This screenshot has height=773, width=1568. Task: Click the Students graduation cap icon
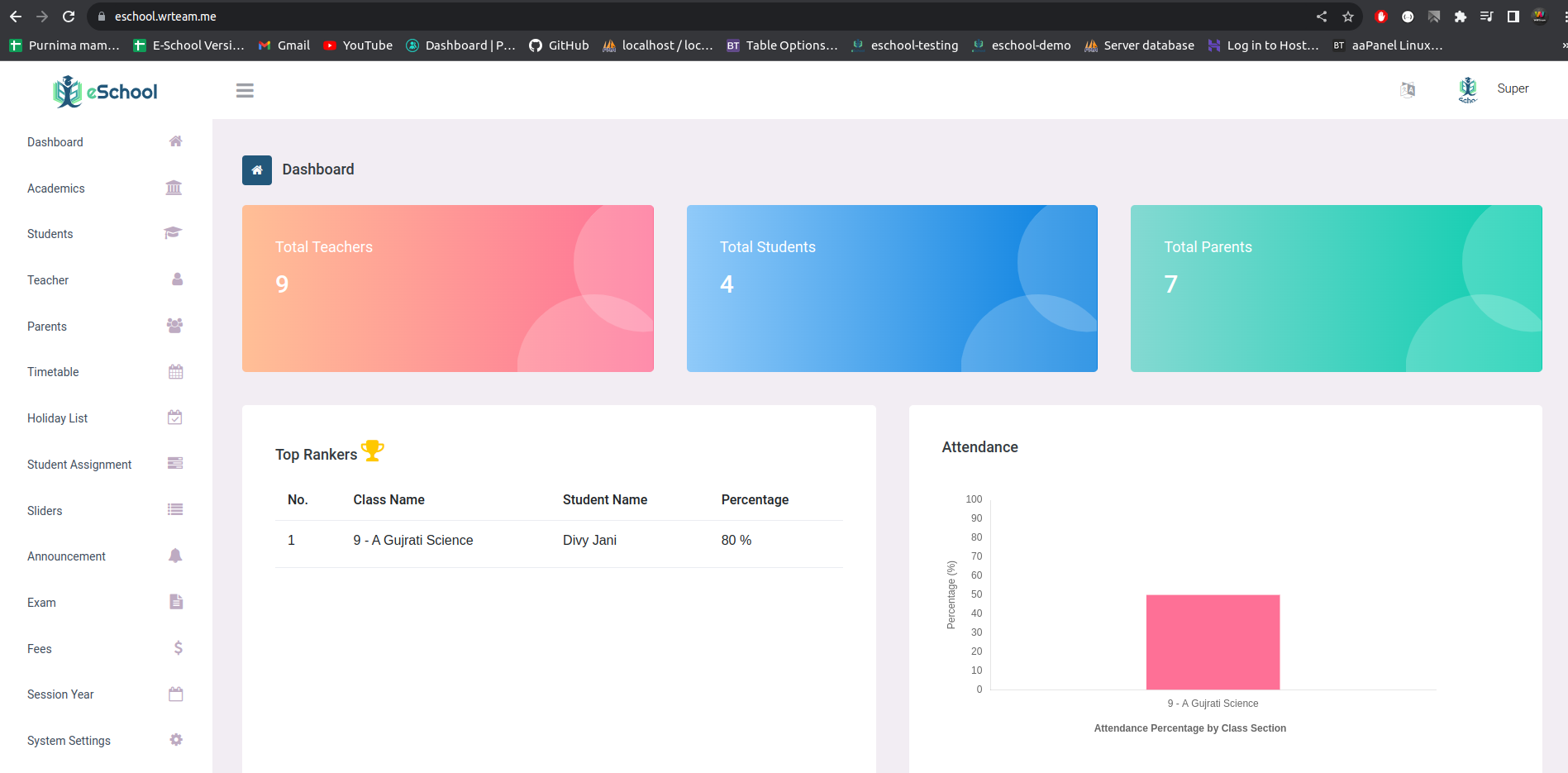(x=173, y=233)
